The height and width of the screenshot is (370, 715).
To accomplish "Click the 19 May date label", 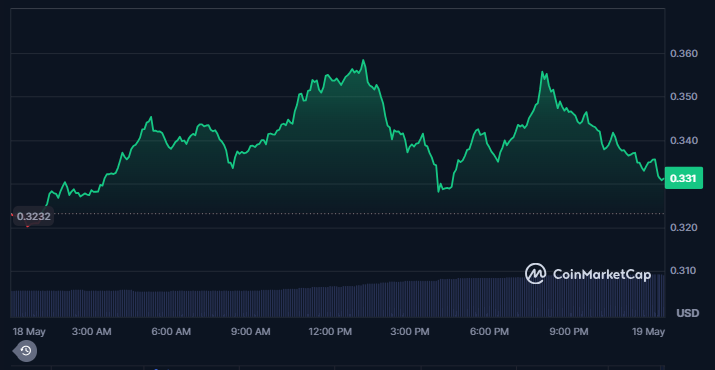I will coord(648,332).
